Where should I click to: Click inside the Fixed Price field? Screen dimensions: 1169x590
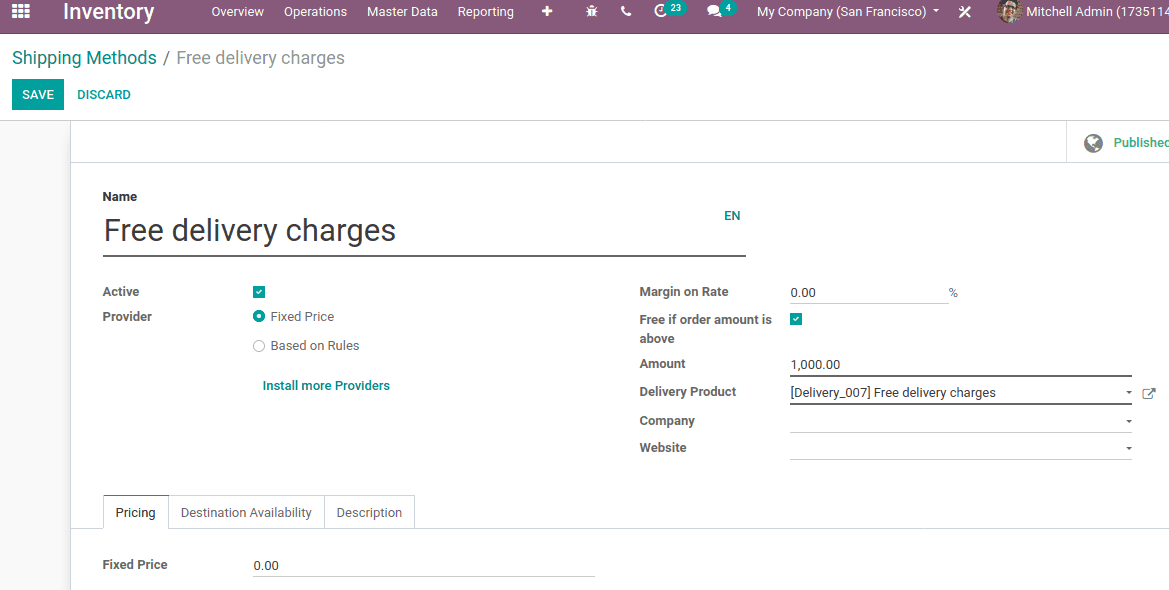(350, 564)
